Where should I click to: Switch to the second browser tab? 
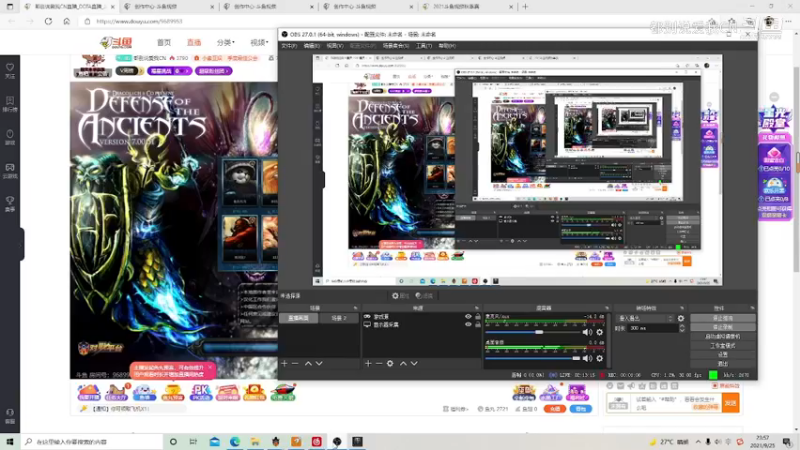[x=168, y=7]
